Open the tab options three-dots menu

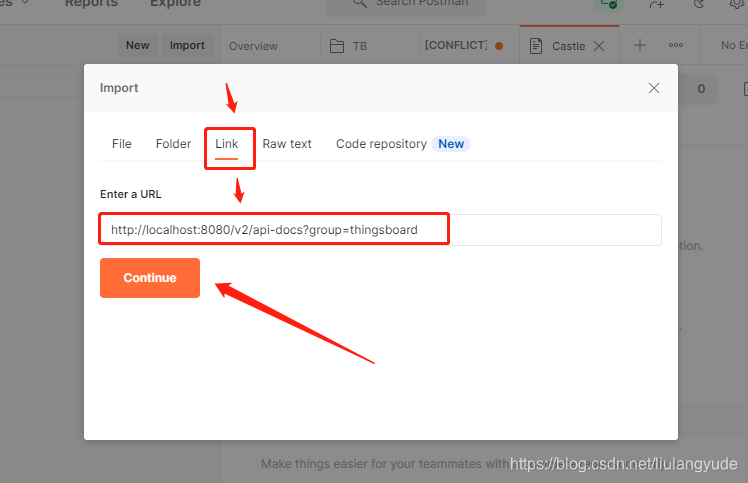pos(675,45)
